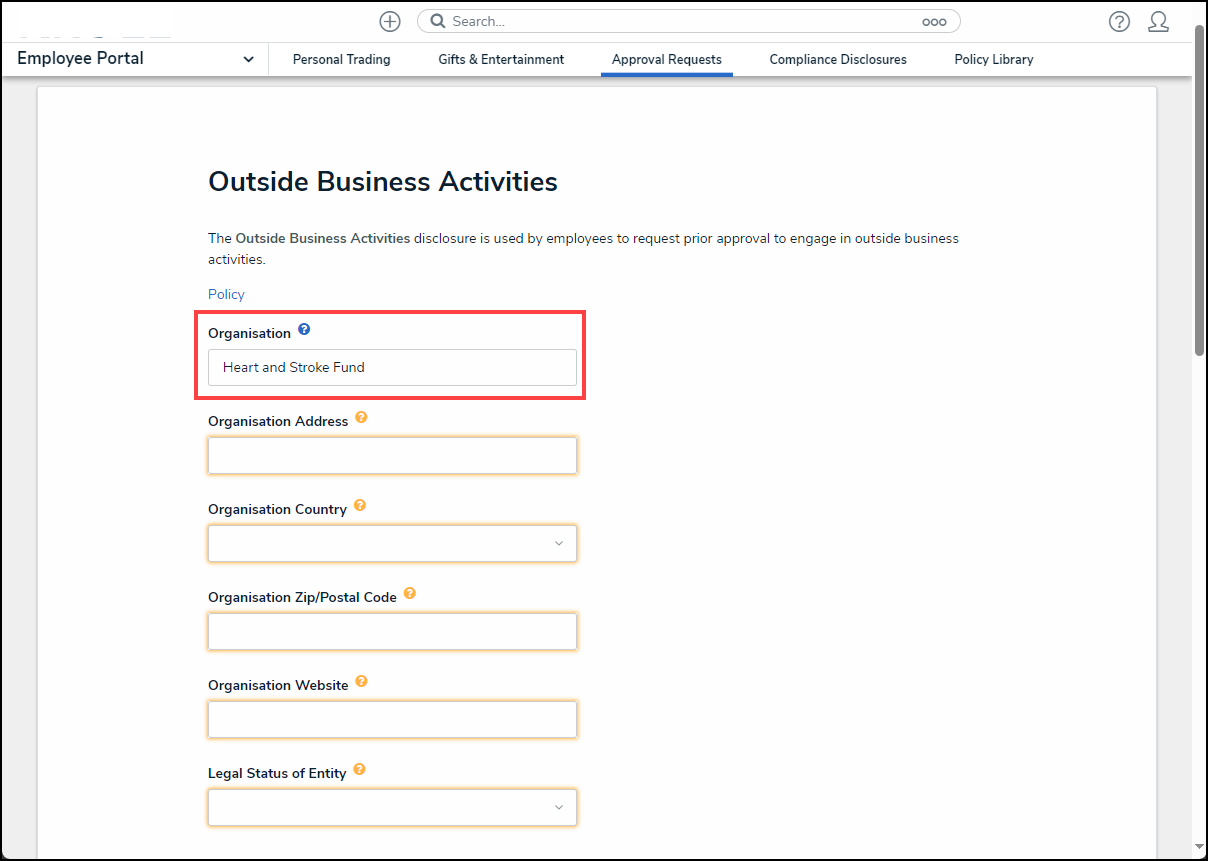Go to the Policy Library tab
This screenshot has width=1208, height=861.
[x=993, y=60]
